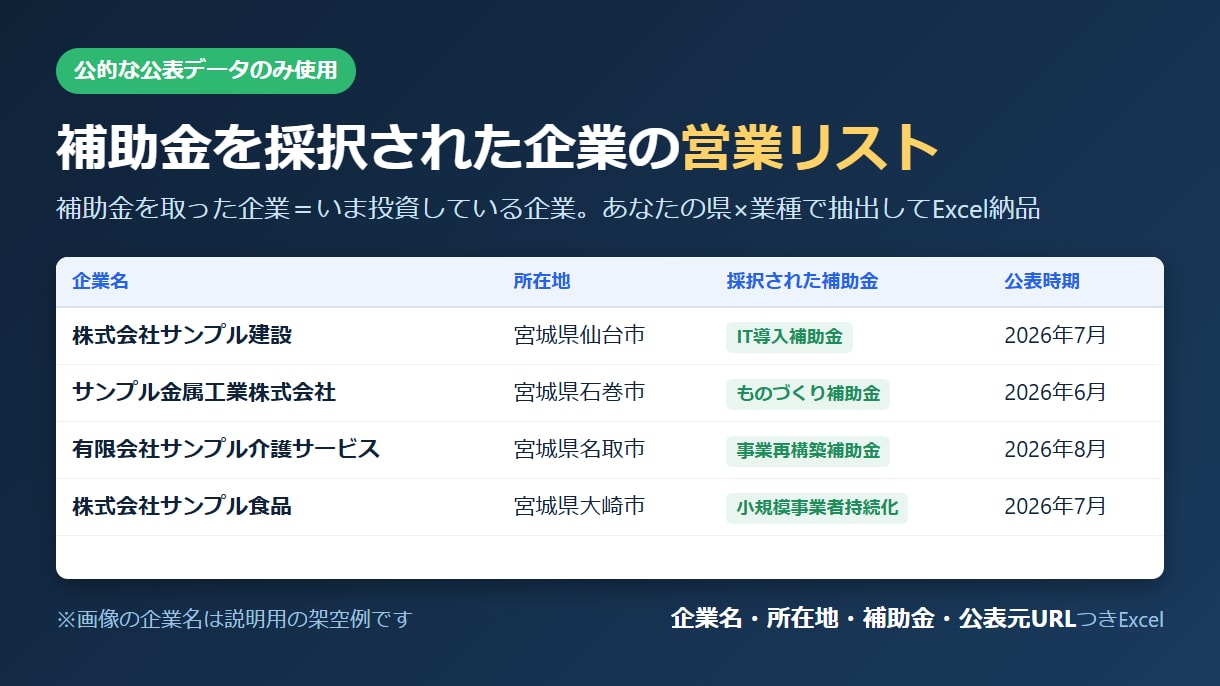This screenshot has width=1220, height=686.
Task: Select the 採択された補助金 column header
Action: [x=802, y=281]
